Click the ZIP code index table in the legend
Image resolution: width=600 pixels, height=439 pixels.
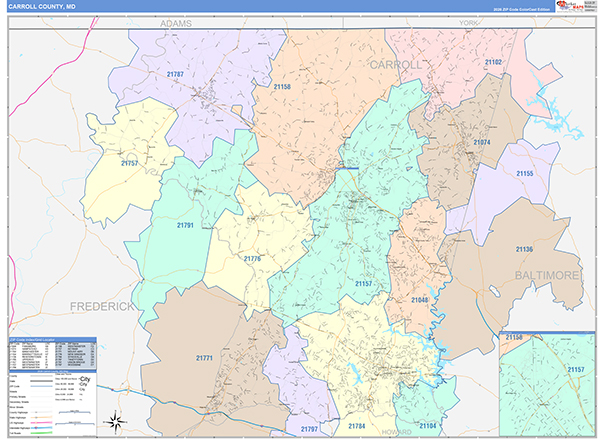[52, 356]
